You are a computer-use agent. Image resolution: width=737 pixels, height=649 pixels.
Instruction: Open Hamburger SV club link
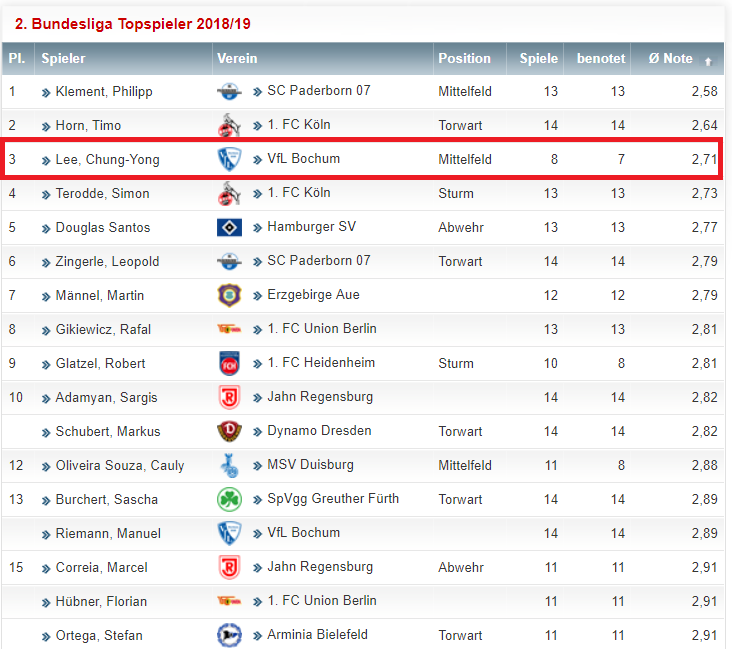coord(312,227)
